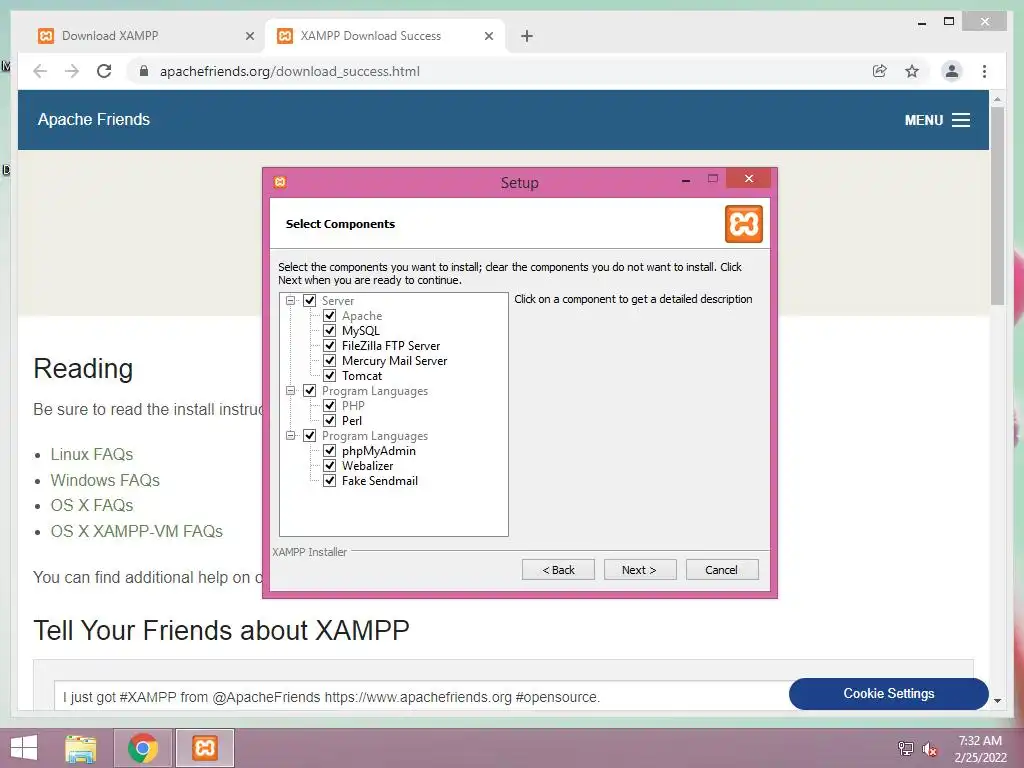Toggle the Server group checkbox
The image size is (1024, 768).
coord(310,300)
